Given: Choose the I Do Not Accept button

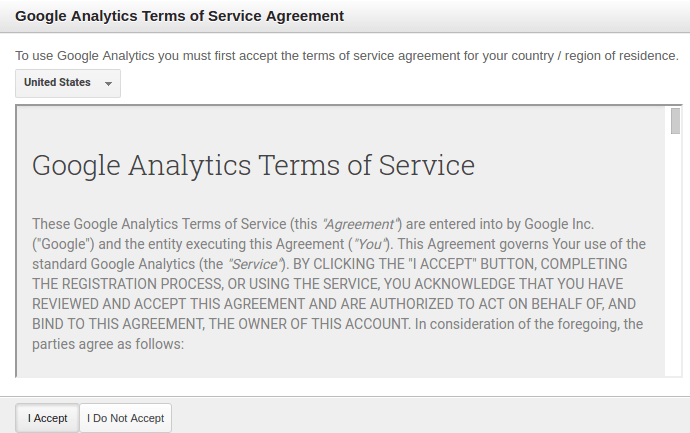Looking at the screenshot, I should pyautogui.click(x=125, y=418).
